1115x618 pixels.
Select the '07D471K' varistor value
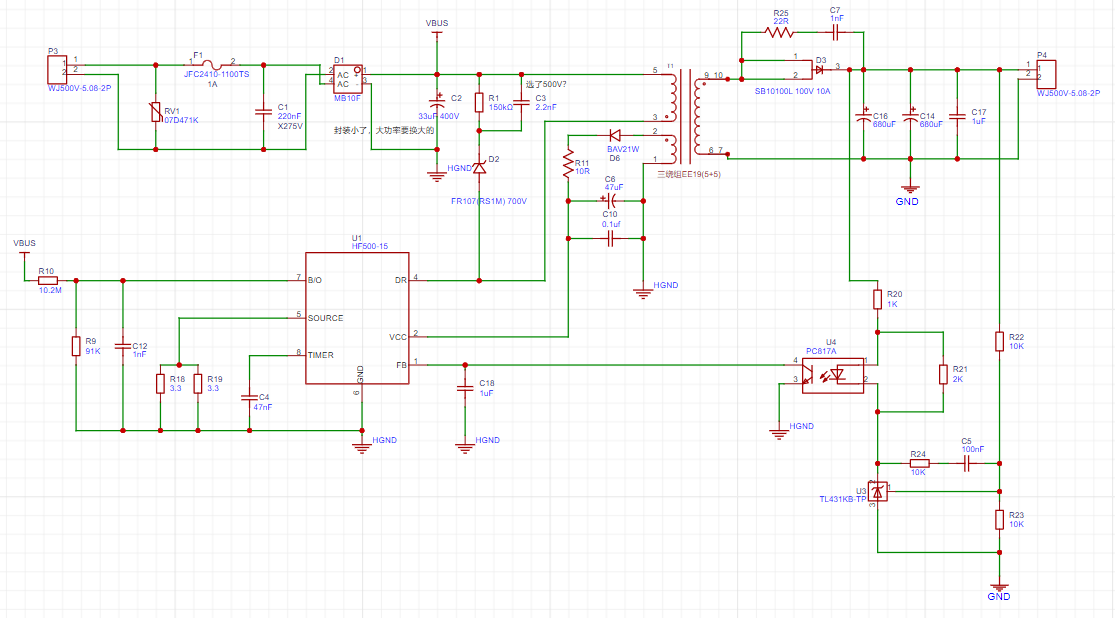pyautogui.click(x=181, y=120)
